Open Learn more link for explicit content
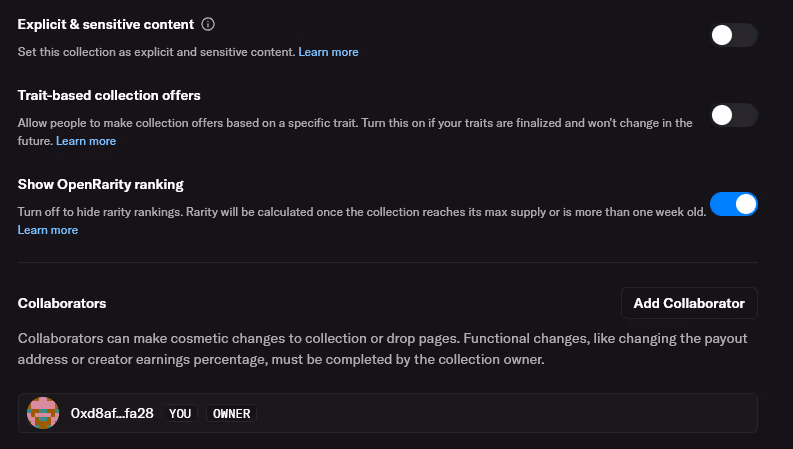Viewport: 793px width, 449px height. coord(328,51)
